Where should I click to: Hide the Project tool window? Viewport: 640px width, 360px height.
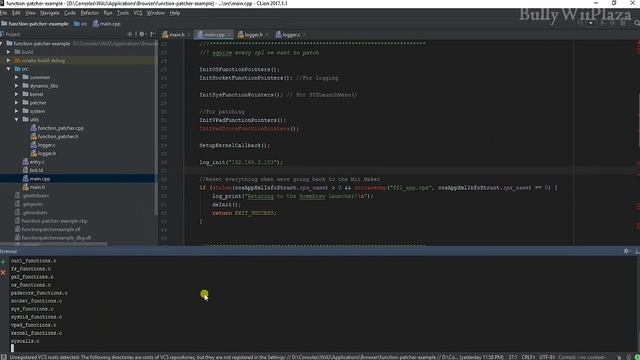click(153, 35)
